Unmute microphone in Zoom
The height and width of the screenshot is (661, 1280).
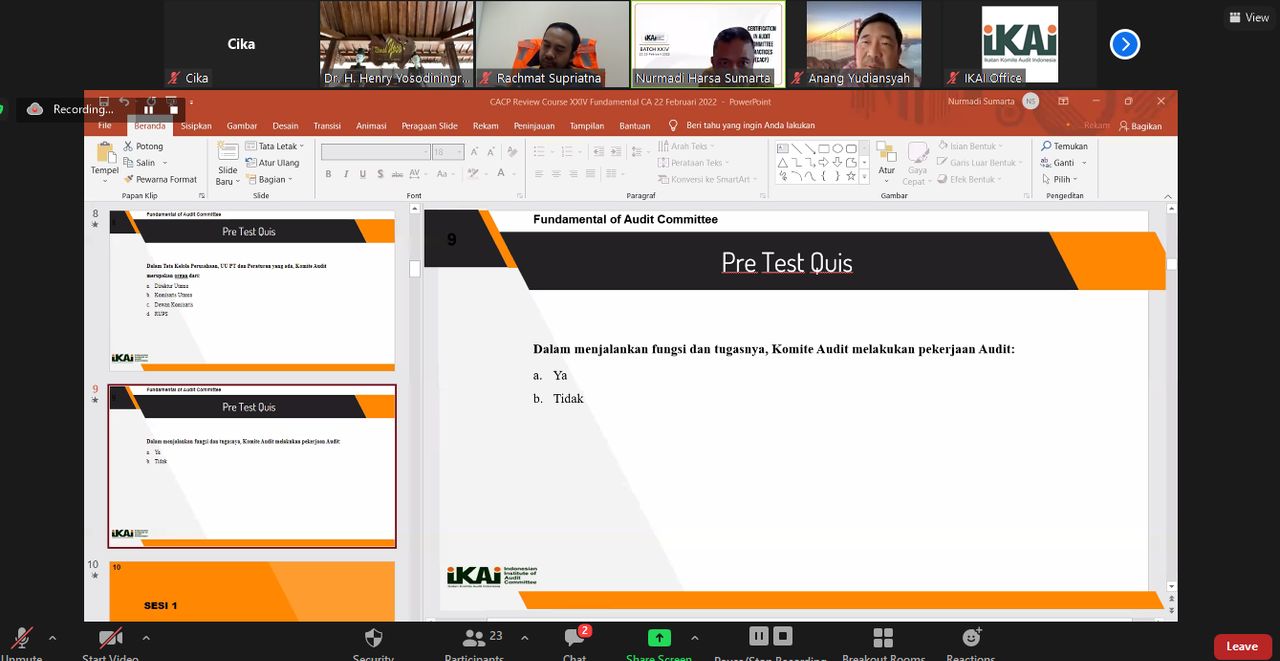[21, 639]
